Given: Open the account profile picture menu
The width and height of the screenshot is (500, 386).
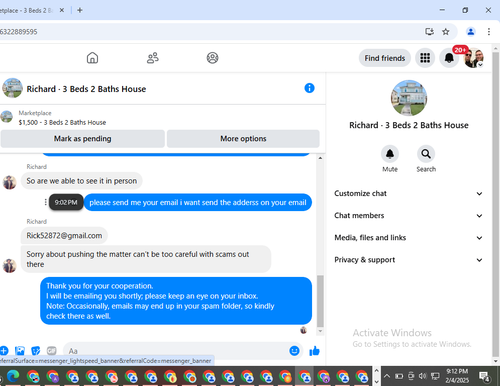Looking at the screenshot, I should coord(474,58).
